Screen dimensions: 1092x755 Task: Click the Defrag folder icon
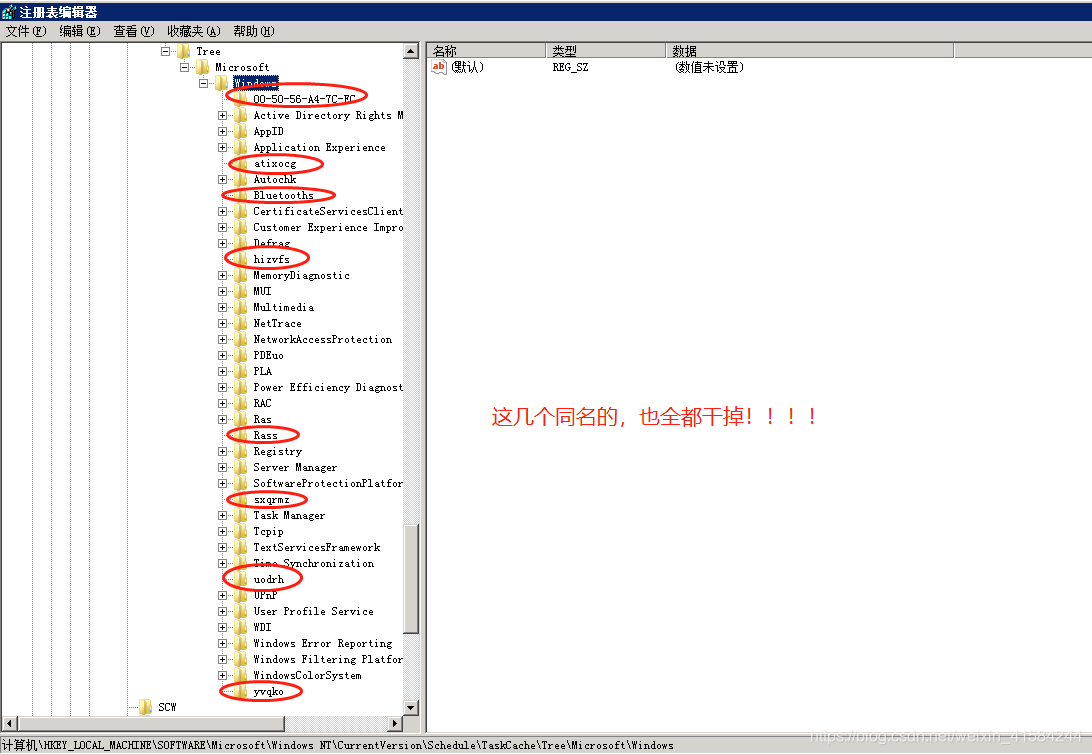[241, 243]
